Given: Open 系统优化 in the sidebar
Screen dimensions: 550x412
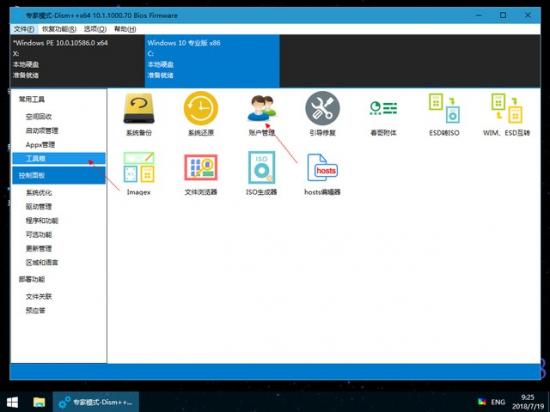Looking at the screenshot, I should (x=39, y=193).
